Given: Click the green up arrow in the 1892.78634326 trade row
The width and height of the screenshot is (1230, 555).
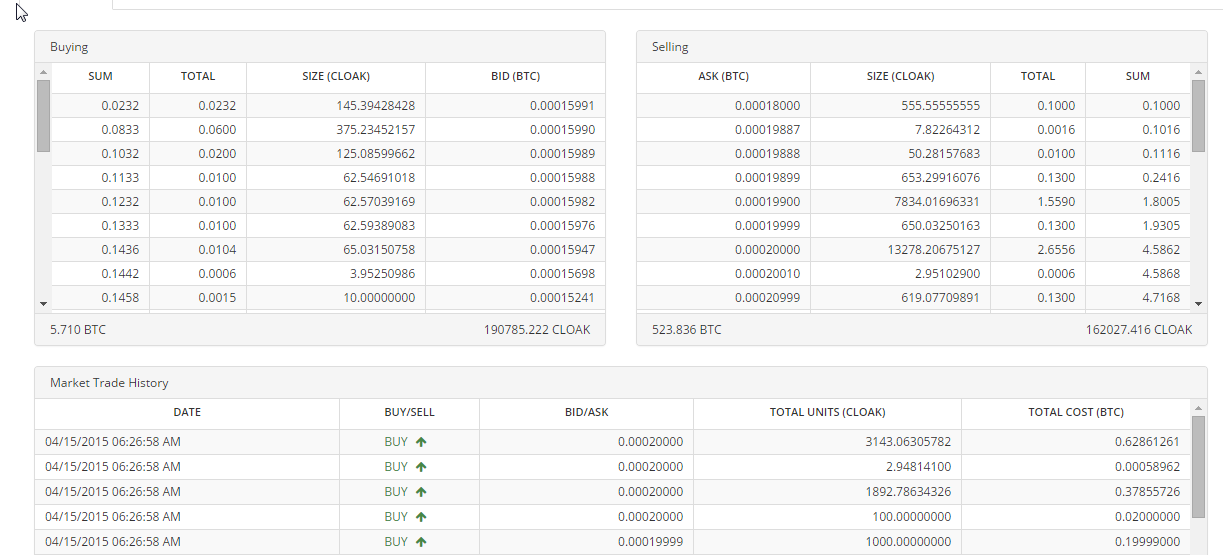Looking at the screenshot, I should 421,491.
